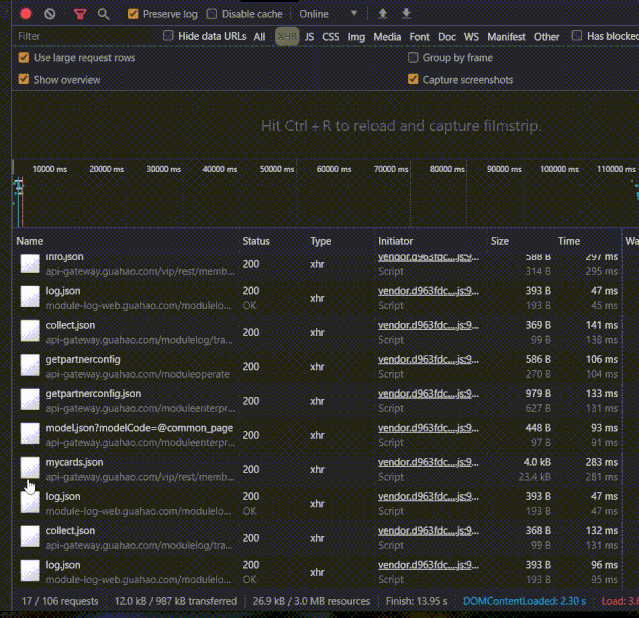Select model.json?modelCode=@common_page request
This screenshot has width=639, height=618.
(318, 435)
